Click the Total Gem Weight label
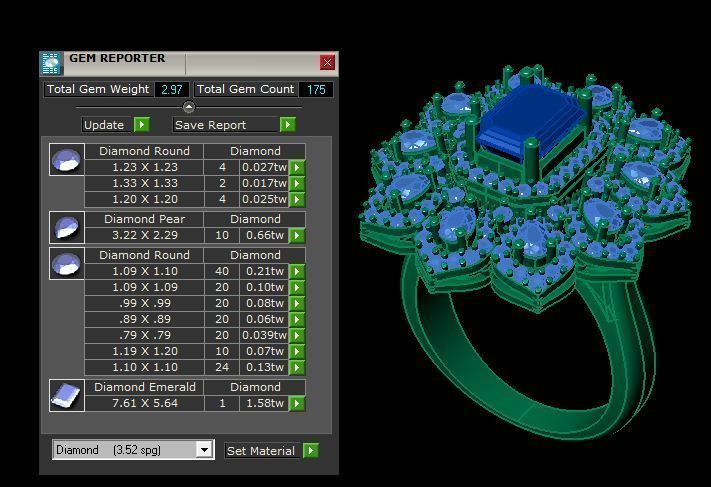Image resolution: width=711 pixels, height=487 pixels. [x=98, y=89]
